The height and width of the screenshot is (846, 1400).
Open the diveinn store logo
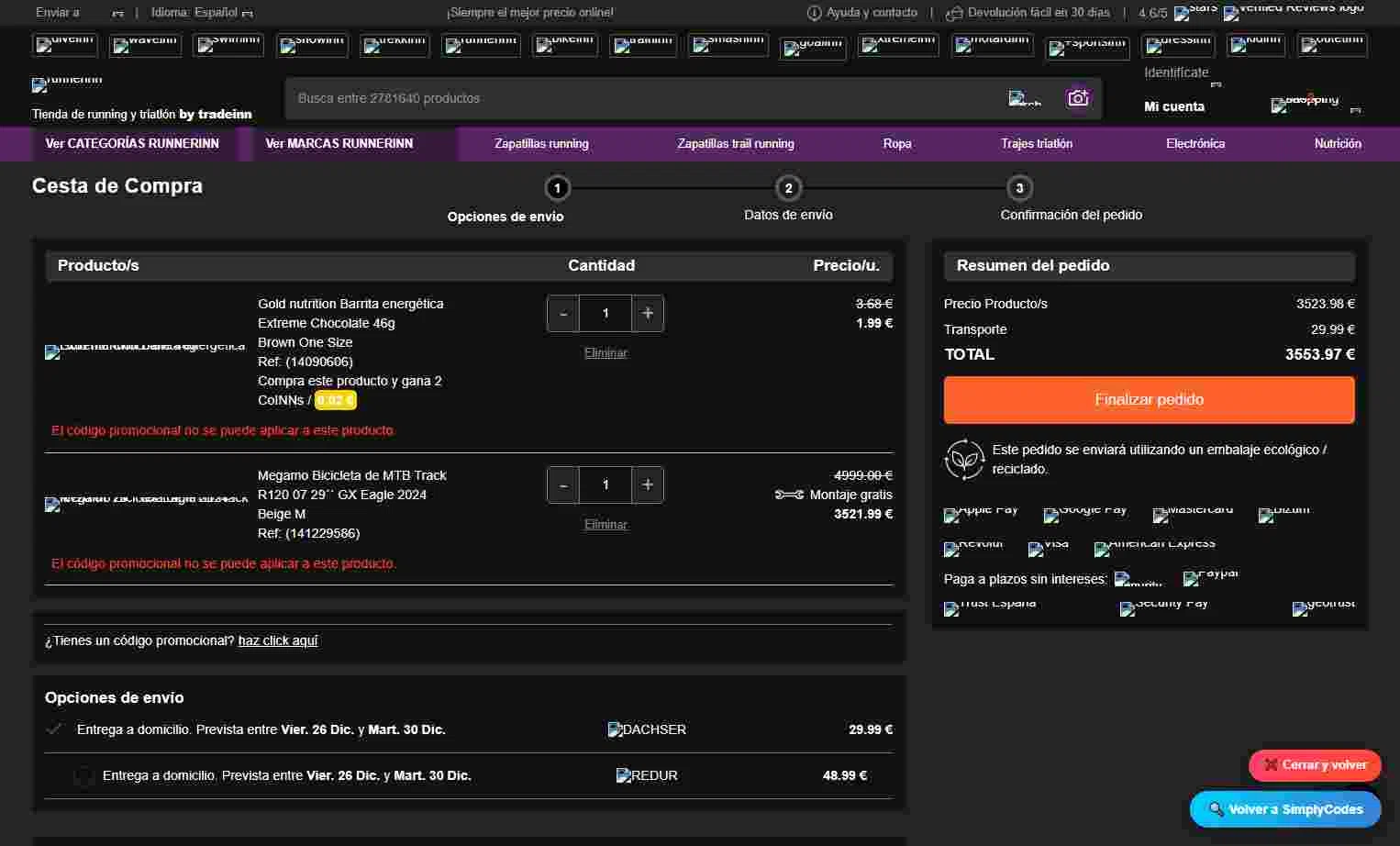(x=65, y=45)
